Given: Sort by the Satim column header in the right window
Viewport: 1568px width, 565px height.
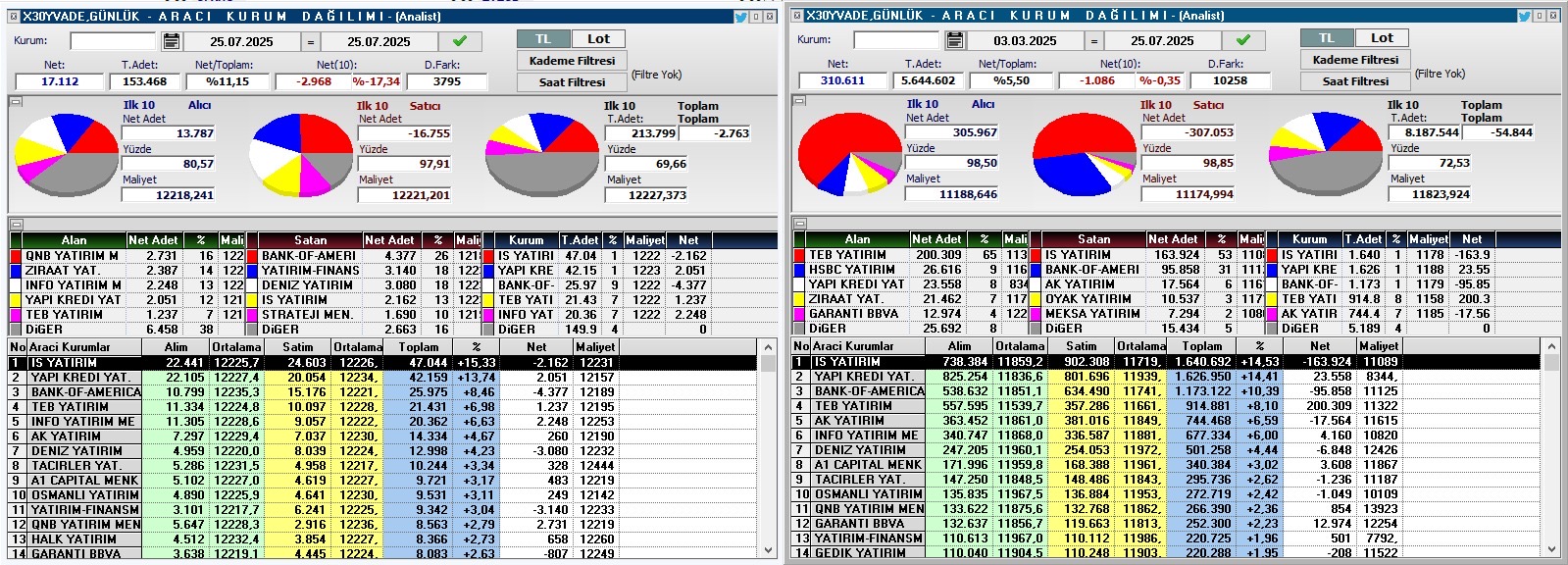Looking at the screenshot, I should [1081, 346].
